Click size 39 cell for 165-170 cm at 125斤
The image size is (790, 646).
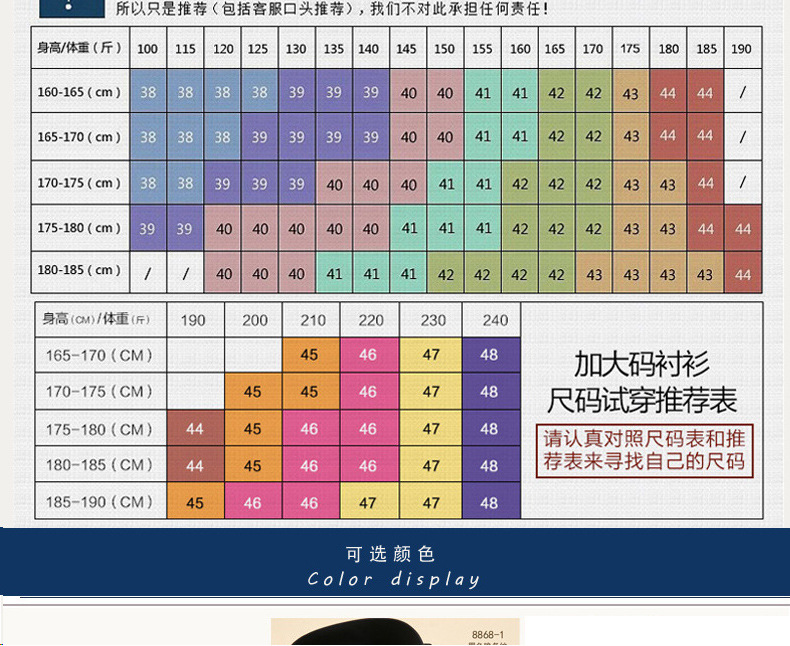259,137
